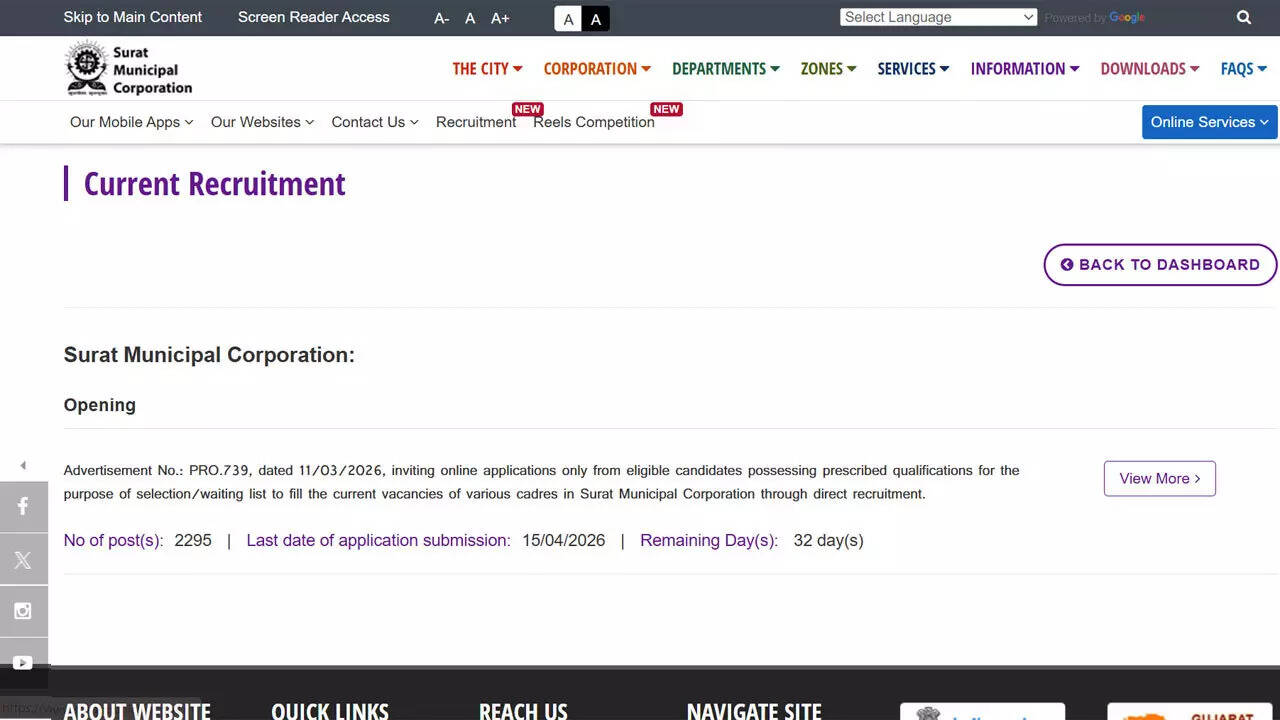The image size is (1280, 720).
Task: Click View More on the recruitment notice
Action: point(1159,478)
